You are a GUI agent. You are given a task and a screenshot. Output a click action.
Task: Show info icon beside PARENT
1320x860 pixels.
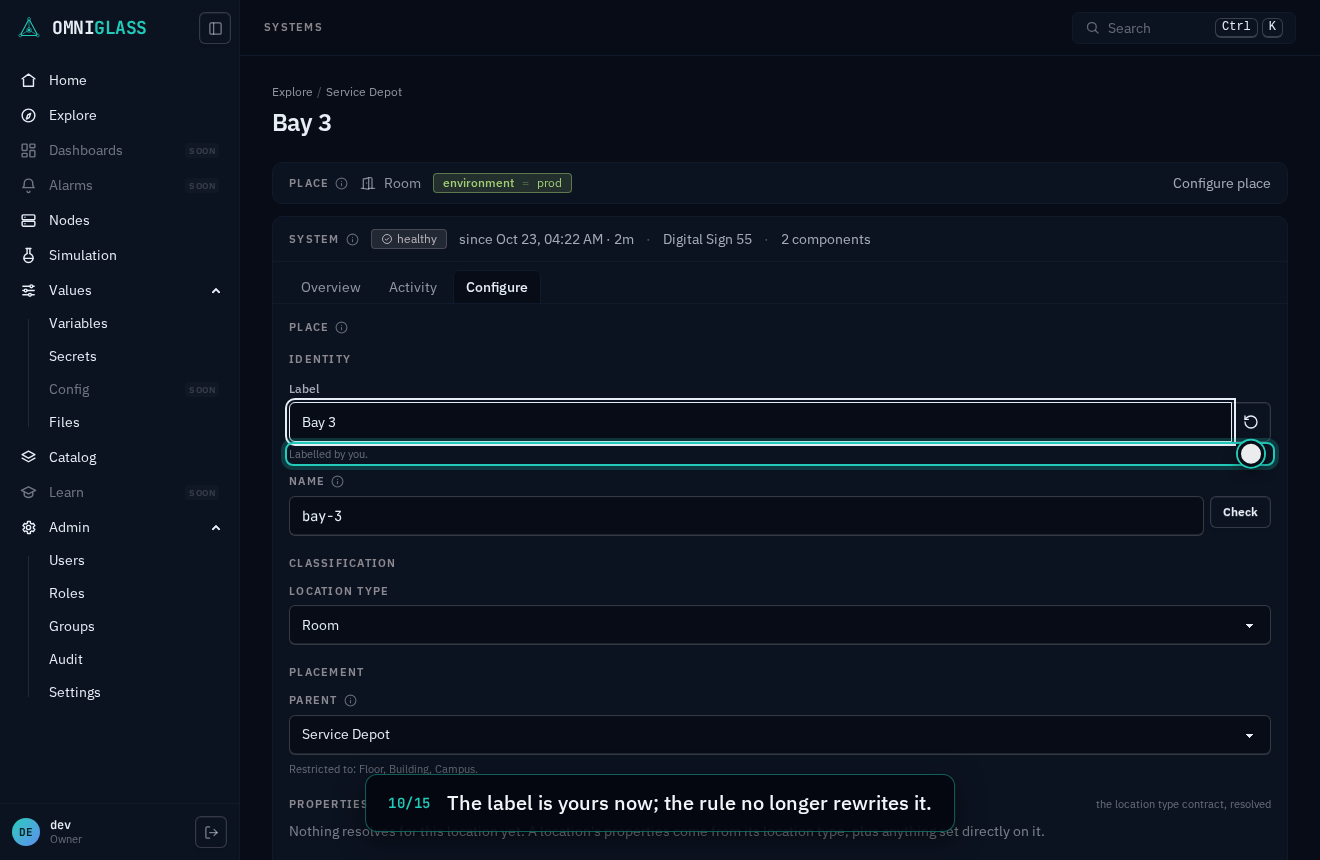point(350,700)
